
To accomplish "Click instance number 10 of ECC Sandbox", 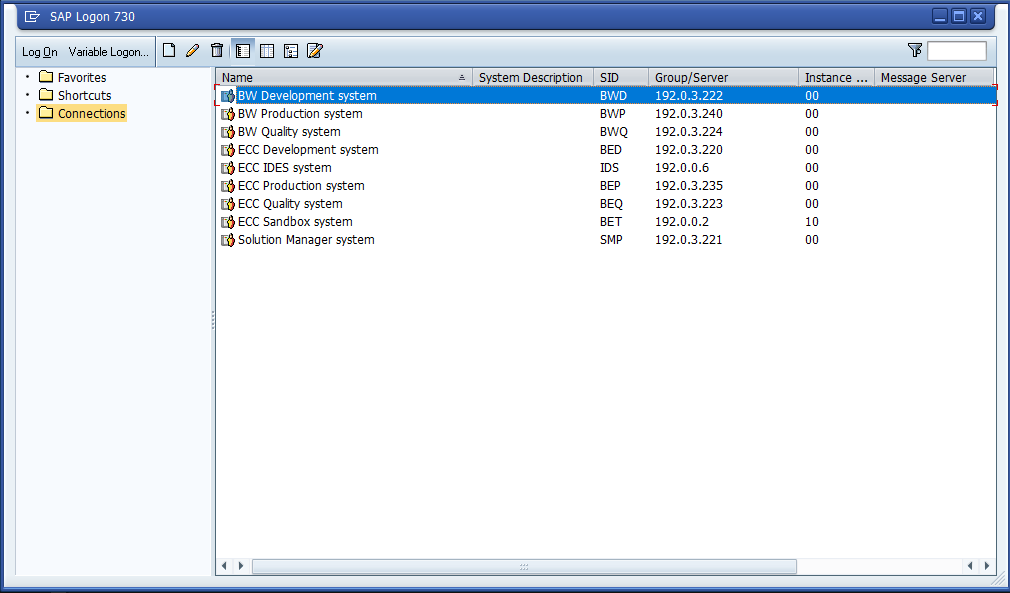I will (812, 221).
